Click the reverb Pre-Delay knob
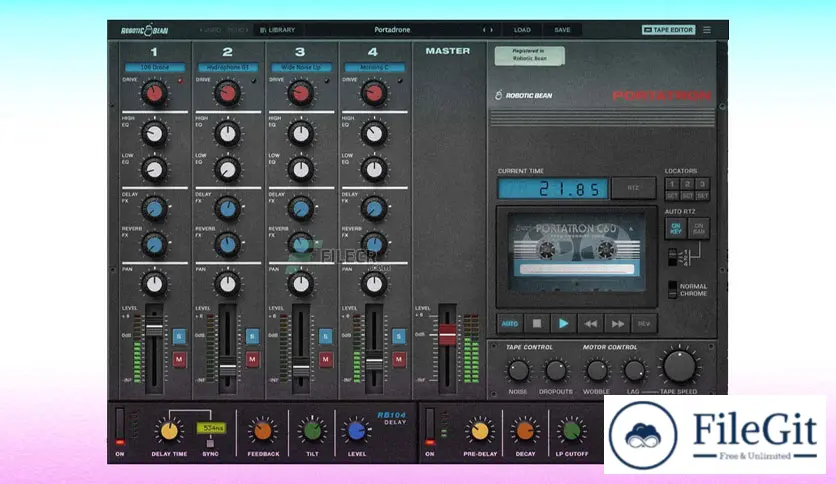The image size is (836, 484). (x=480, y=431)
